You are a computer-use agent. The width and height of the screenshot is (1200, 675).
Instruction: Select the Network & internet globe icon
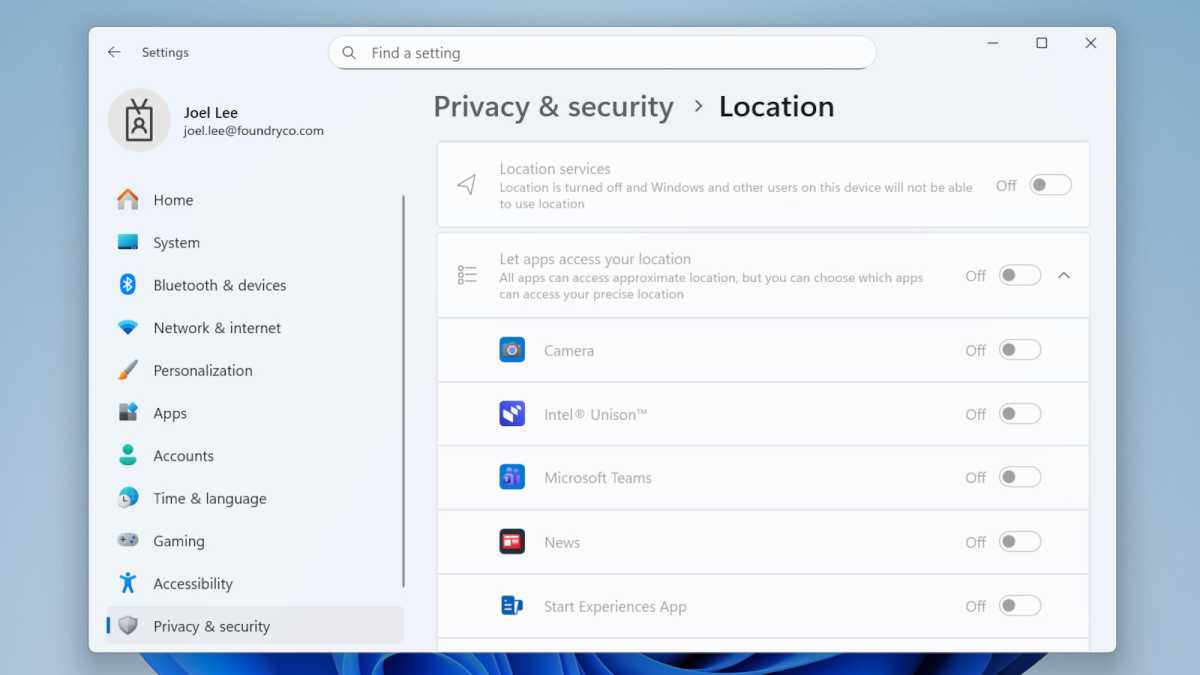pos(129,327)
